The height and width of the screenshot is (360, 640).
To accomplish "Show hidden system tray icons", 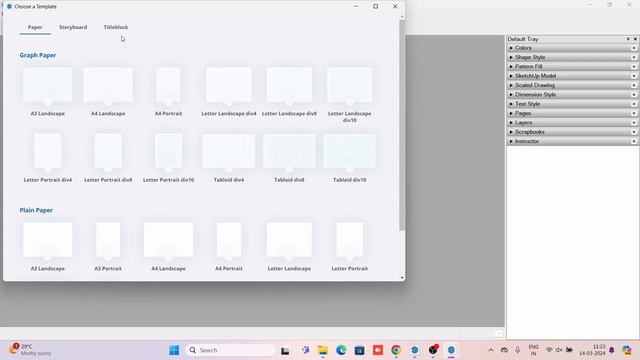I will (x=491, y=350).
